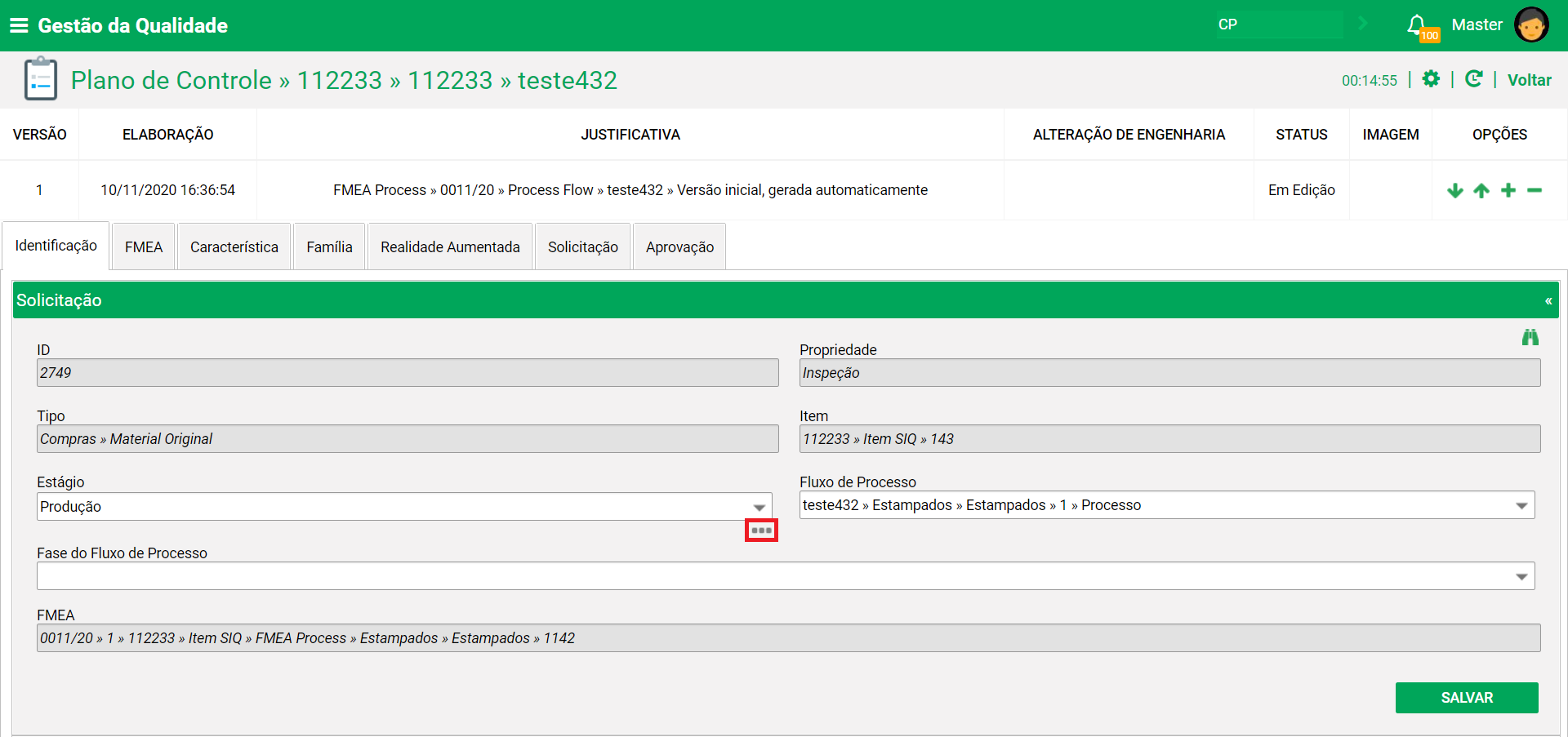Click the binoculars search icon

point(1530,337)
